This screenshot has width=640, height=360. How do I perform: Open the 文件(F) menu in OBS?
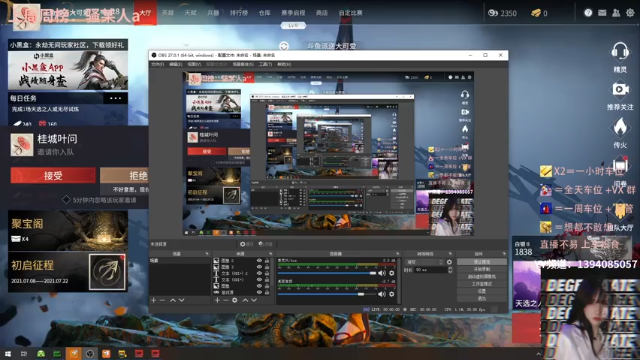(158, 64)
